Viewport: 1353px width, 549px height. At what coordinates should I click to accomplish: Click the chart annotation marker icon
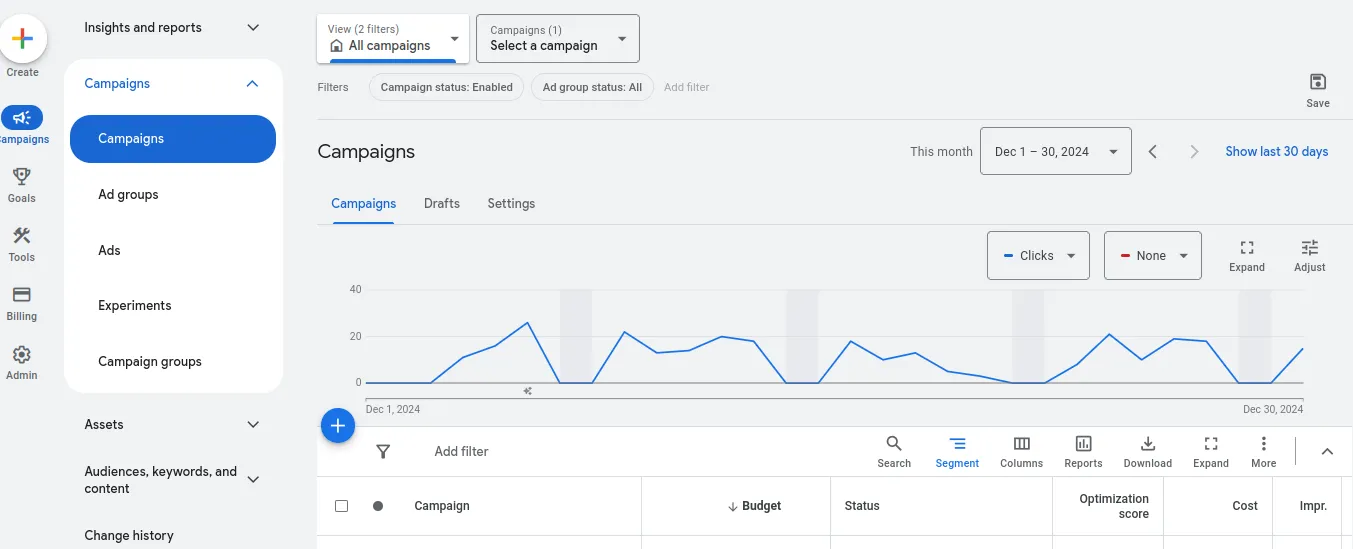pos(528,391)
